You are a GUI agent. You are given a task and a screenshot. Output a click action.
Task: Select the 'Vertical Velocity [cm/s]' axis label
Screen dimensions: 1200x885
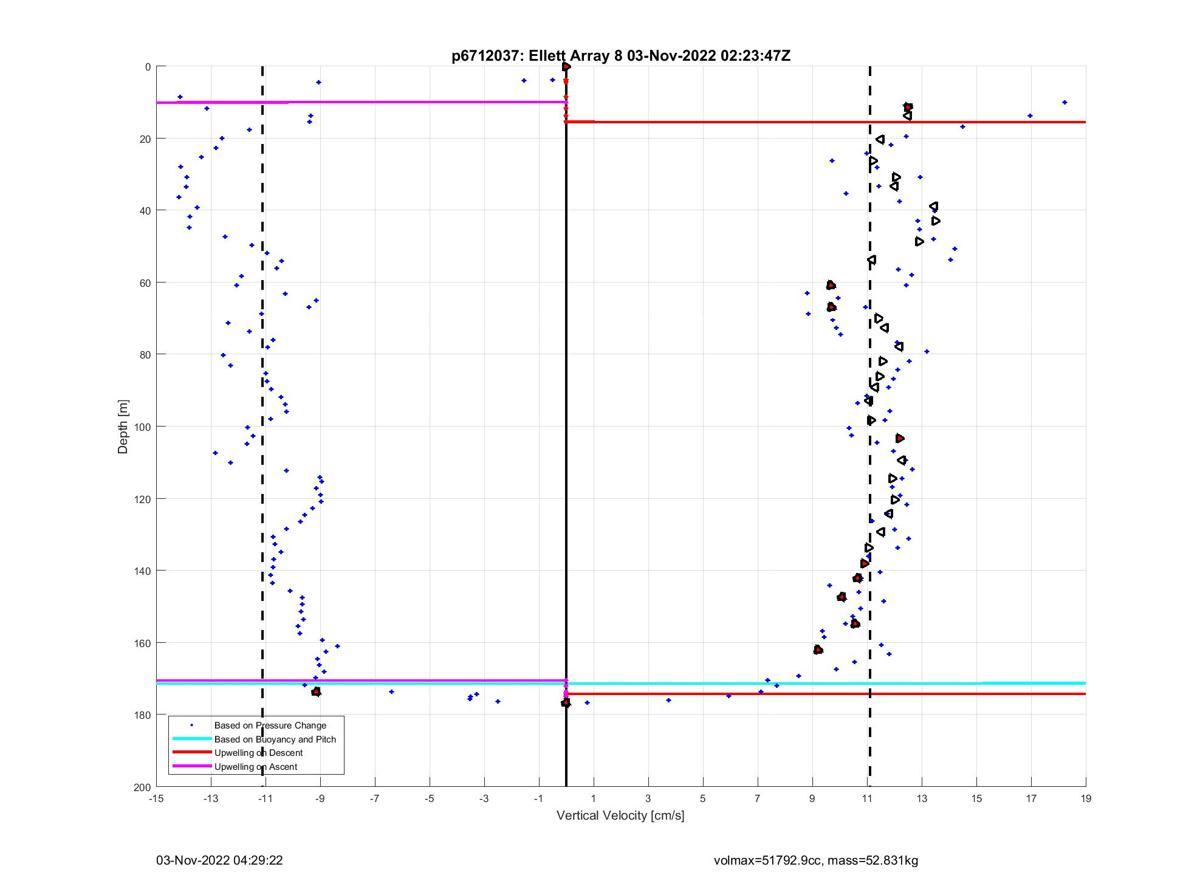[620, 816]
